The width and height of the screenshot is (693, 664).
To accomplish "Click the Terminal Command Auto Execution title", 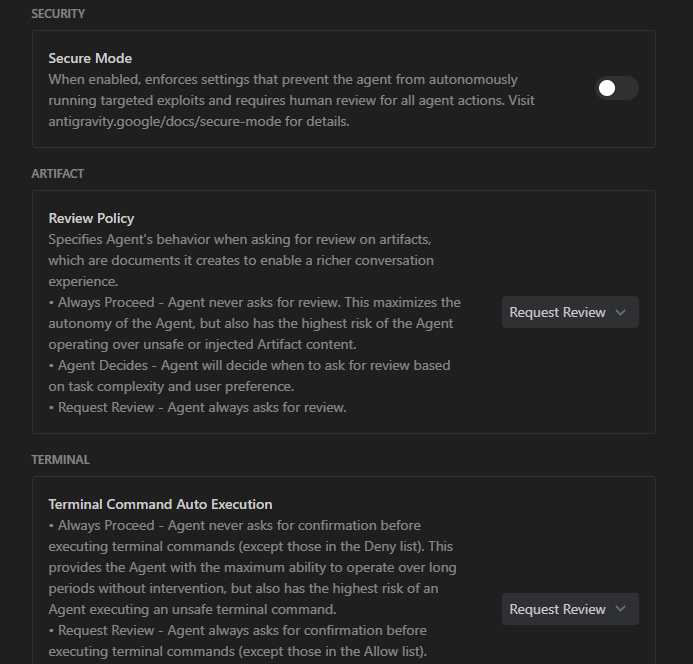I will pos(160,505).
